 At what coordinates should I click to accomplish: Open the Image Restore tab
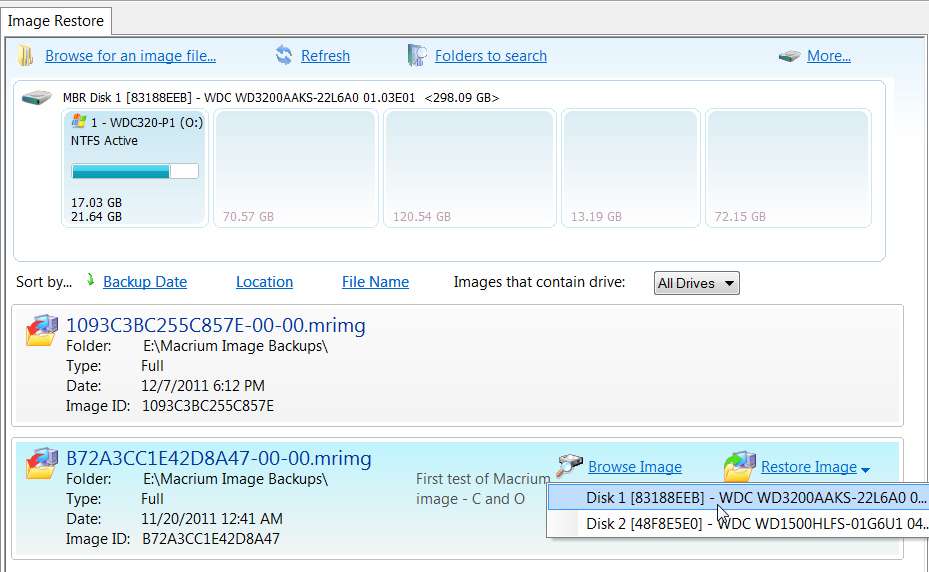pyautogui.click(x=56, y=21)
